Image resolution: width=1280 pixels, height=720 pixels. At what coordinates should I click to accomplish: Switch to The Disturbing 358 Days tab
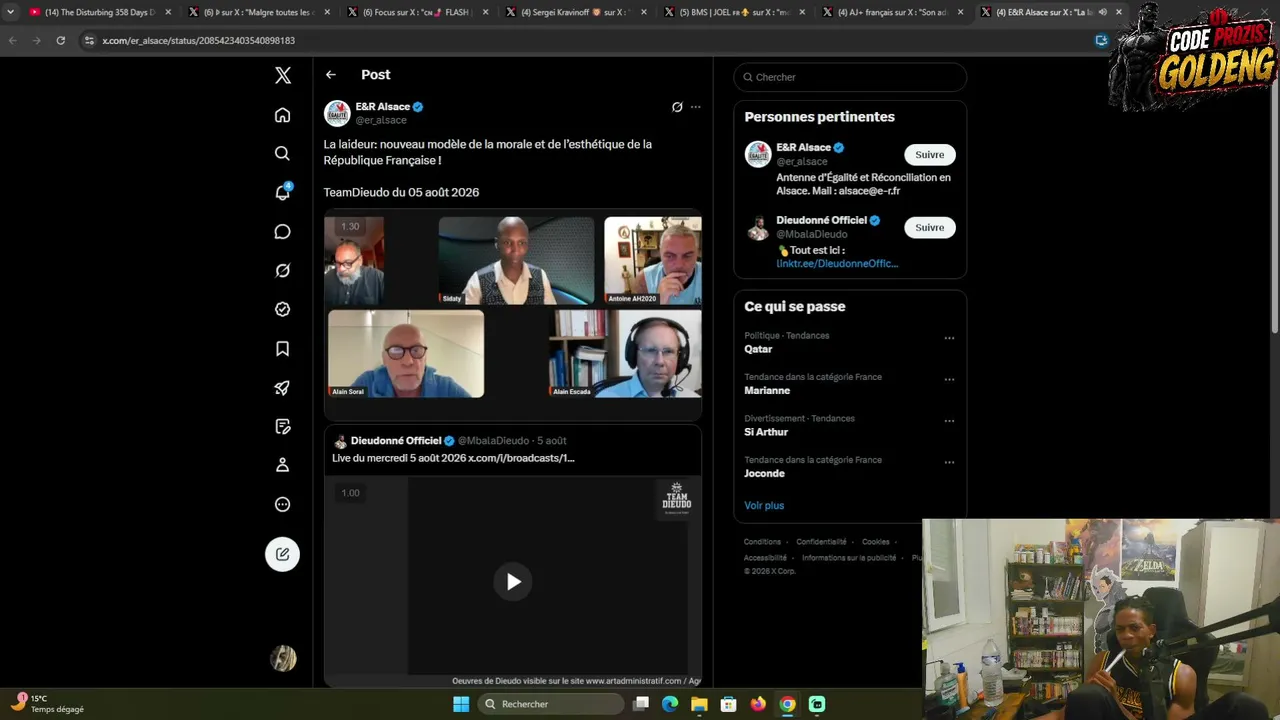coord(100,12)
